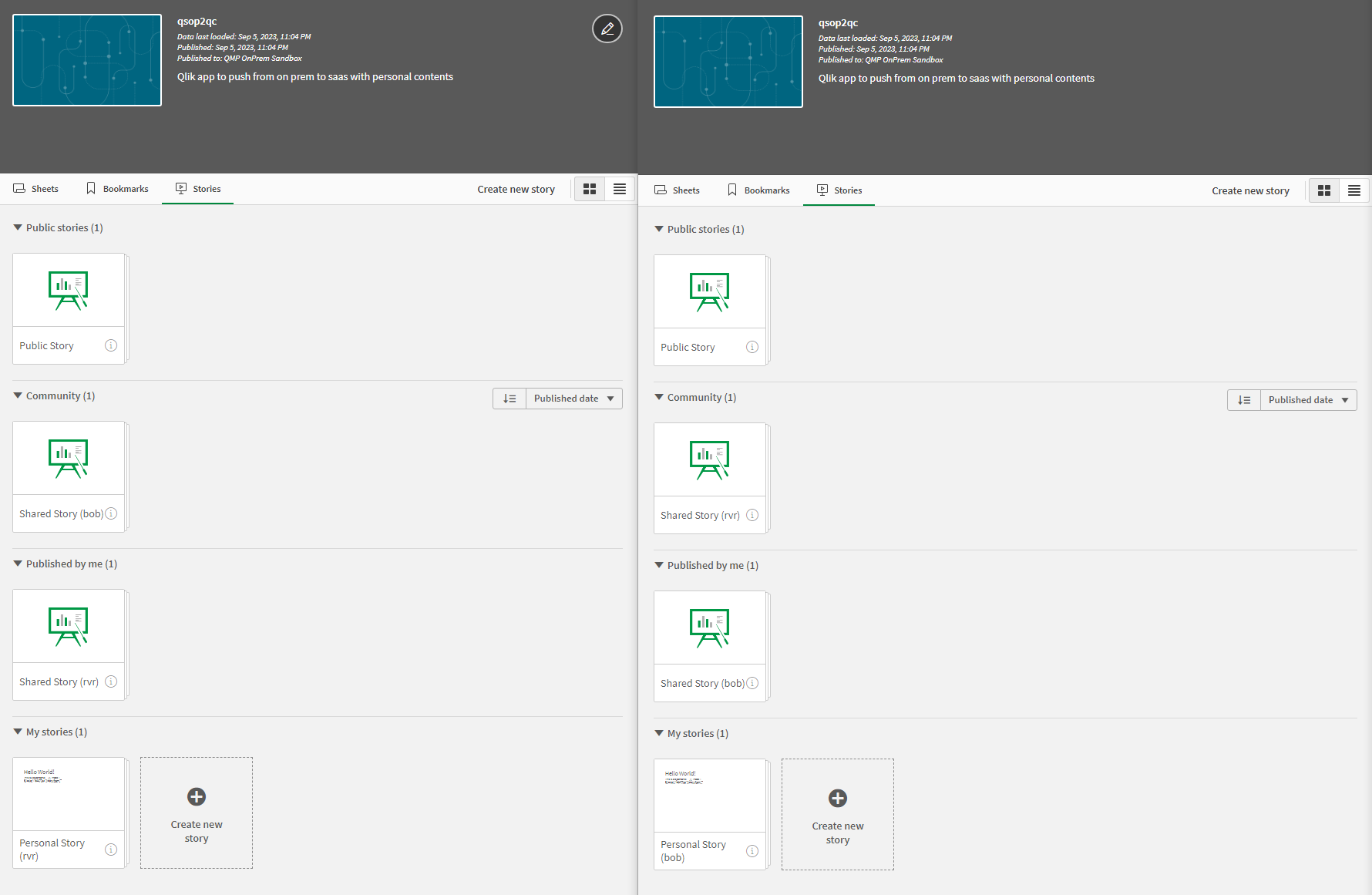Image resolution: width=1372 pixels, height=895 pixels.
Task: Click app thumbnail image in right window header
Action: coord(728,62)
